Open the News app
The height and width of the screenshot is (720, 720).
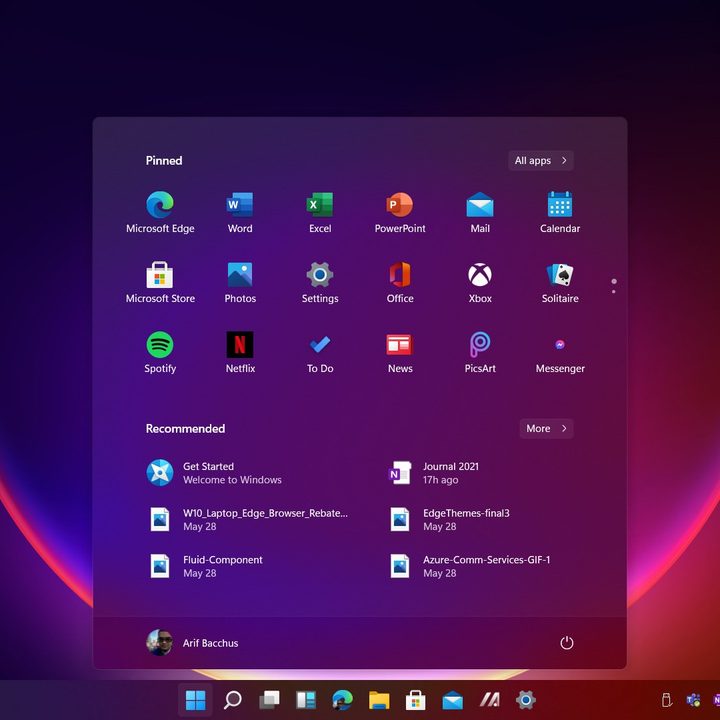click(x=400, y=352)
